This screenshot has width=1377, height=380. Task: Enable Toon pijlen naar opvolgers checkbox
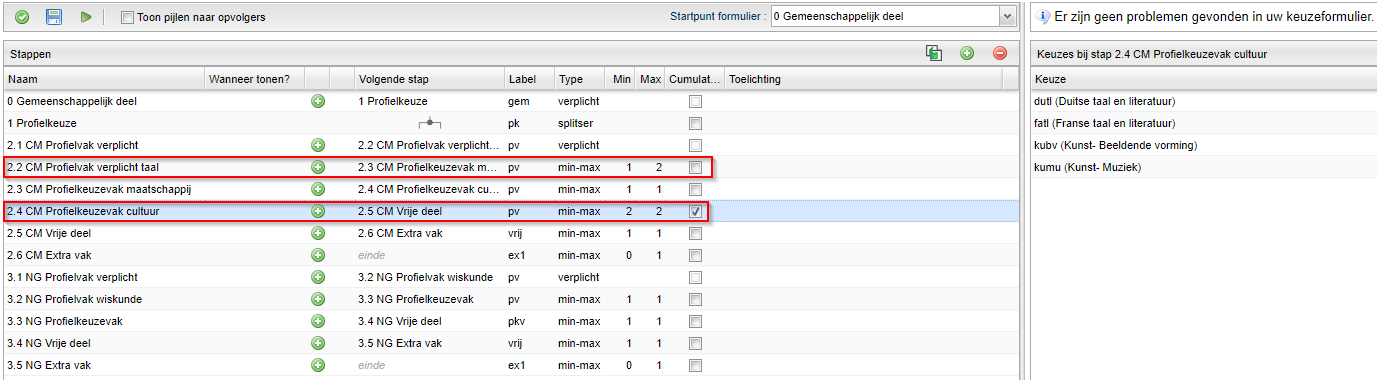(127, 17)
